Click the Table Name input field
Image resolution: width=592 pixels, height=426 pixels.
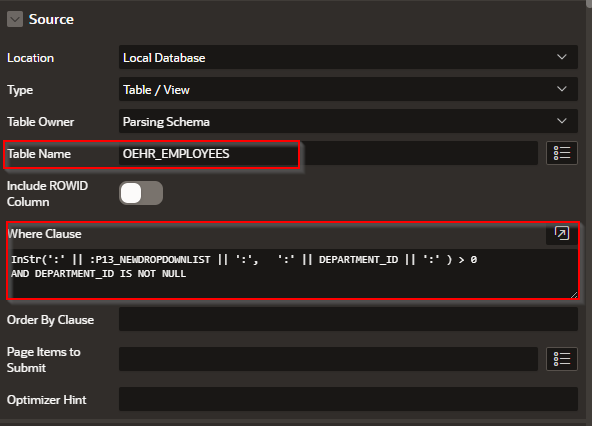(x=328, y=153)
